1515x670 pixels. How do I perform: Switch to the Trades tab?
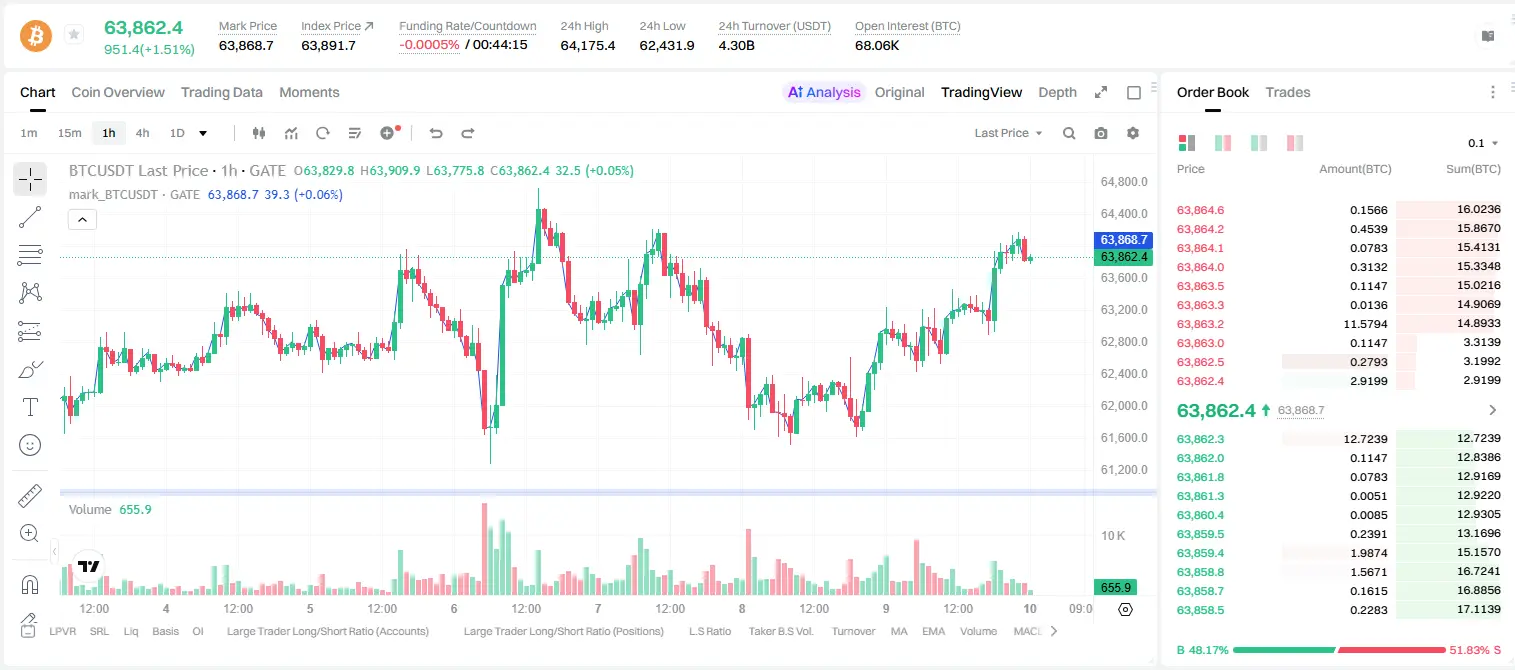[1288, 92]
